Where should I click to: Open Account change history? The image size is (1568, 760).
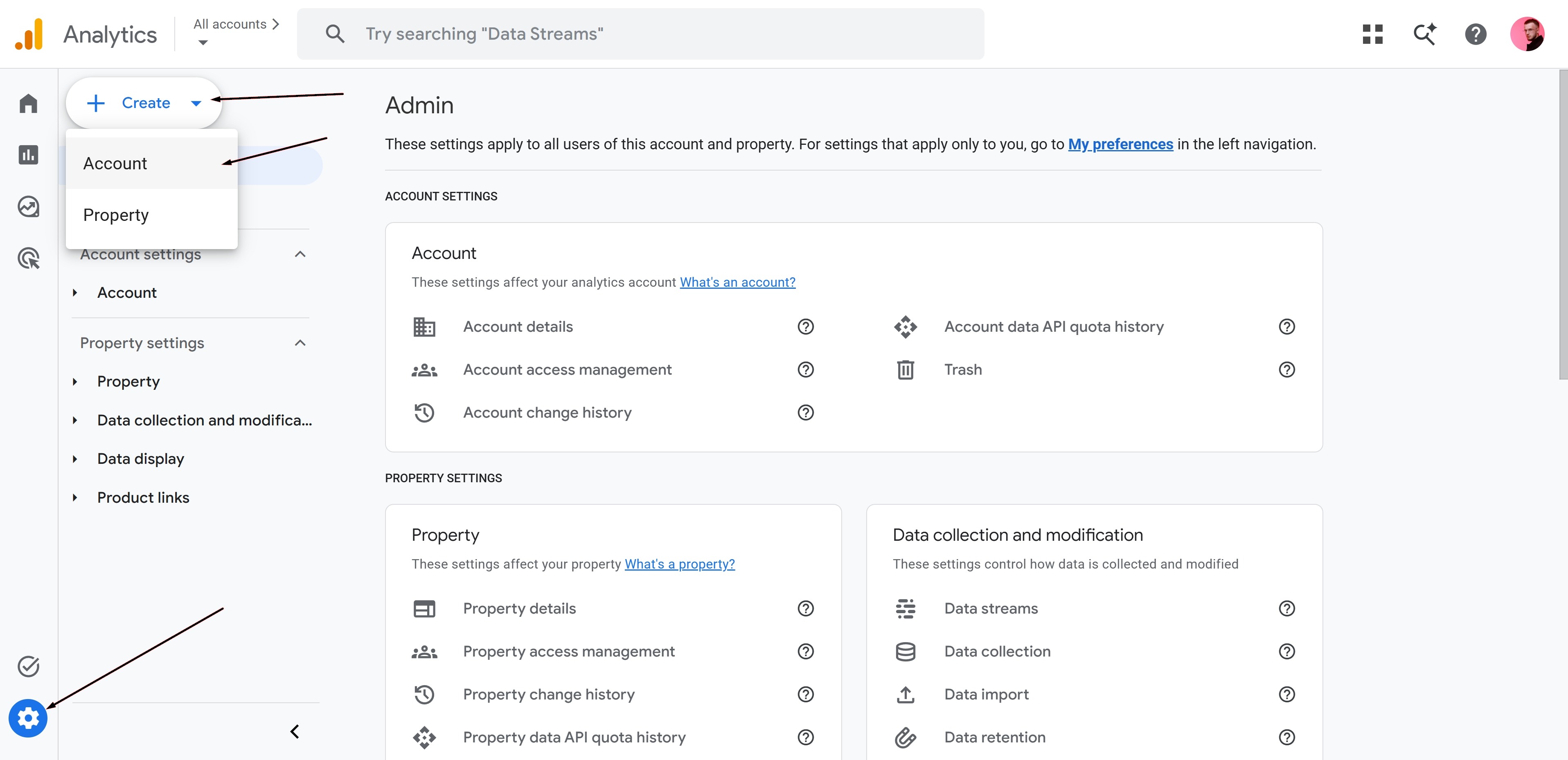[x=547, y=413]
